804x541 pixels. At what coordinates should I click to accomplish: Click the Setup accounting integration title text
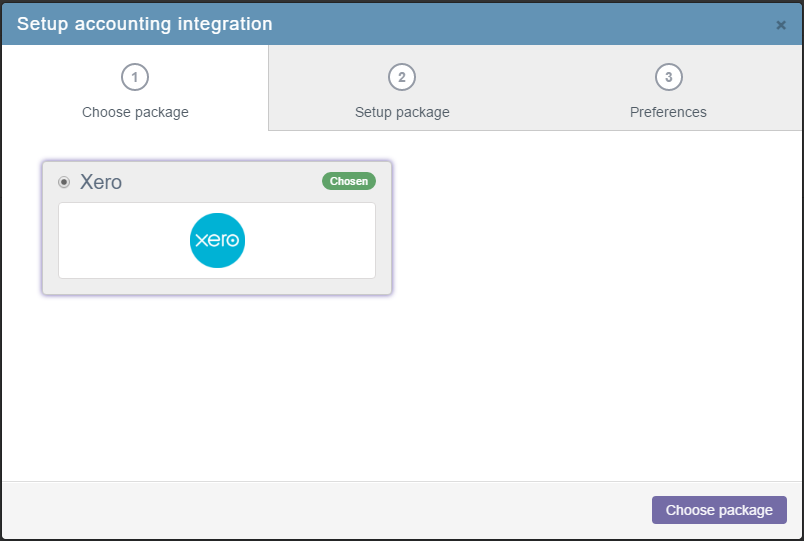[x=145, y=24]
